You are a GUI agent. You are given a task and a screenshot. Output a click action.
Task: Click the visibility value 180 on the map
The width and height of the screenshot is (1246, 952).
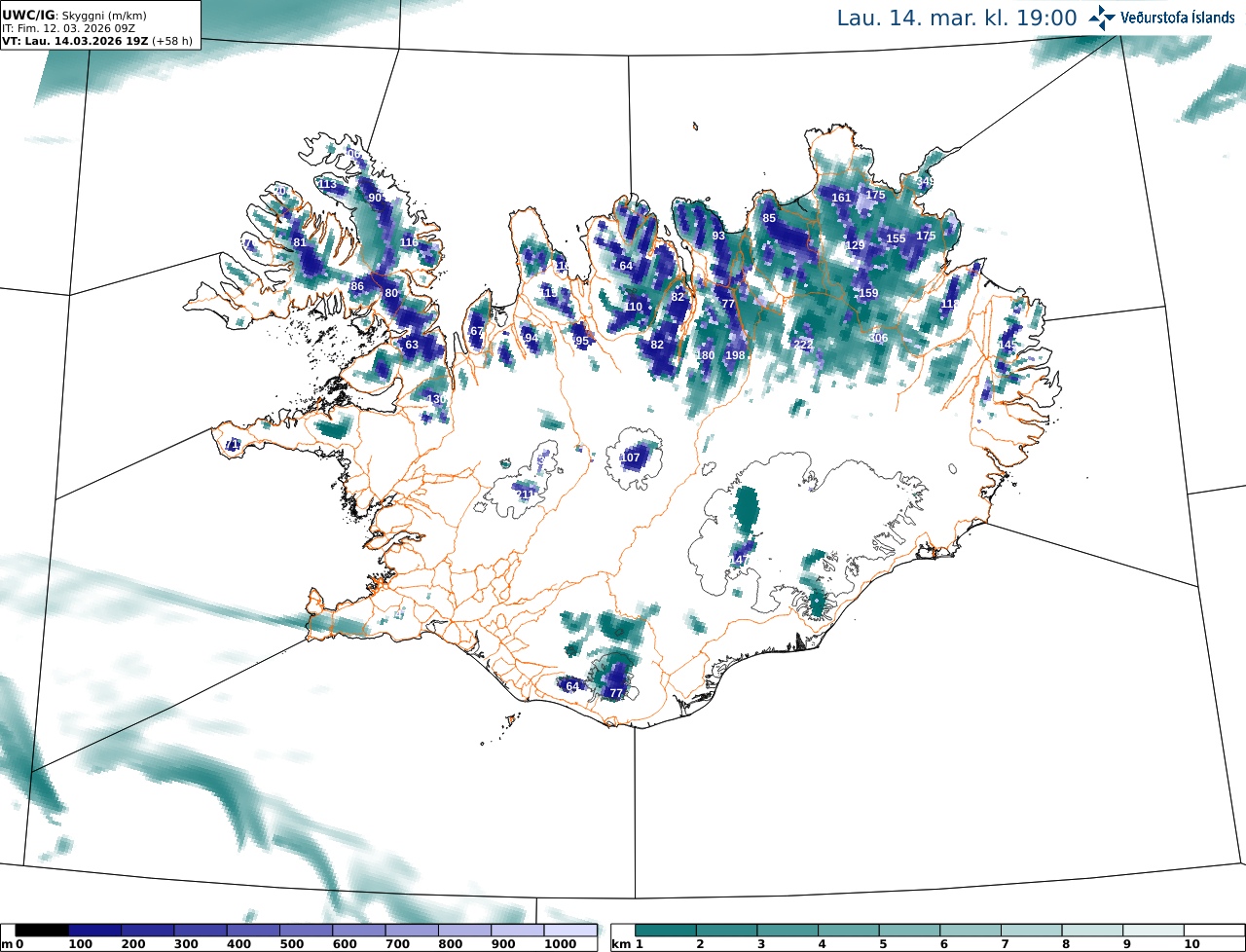pos(706,355)
